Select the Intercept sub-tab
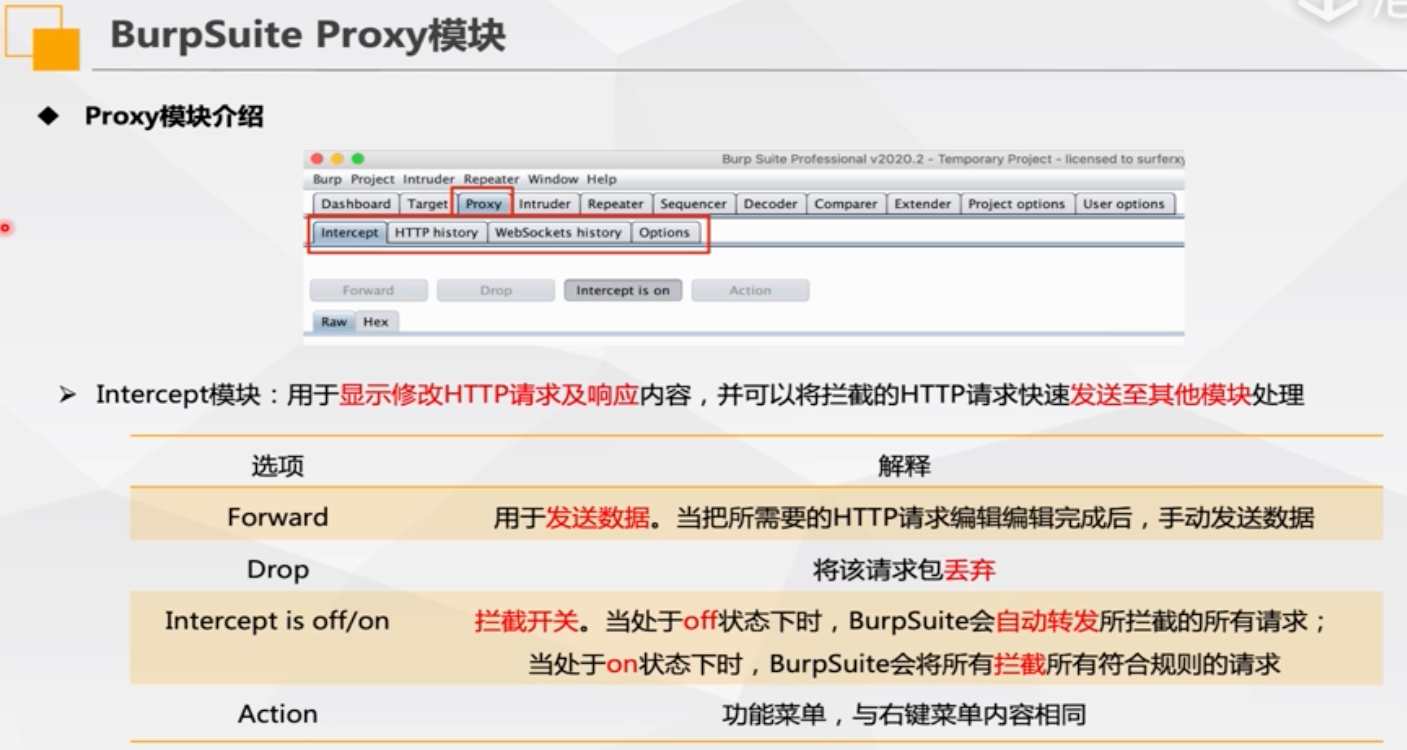Screen dimensions: 1407x750 tap(350, 233)
